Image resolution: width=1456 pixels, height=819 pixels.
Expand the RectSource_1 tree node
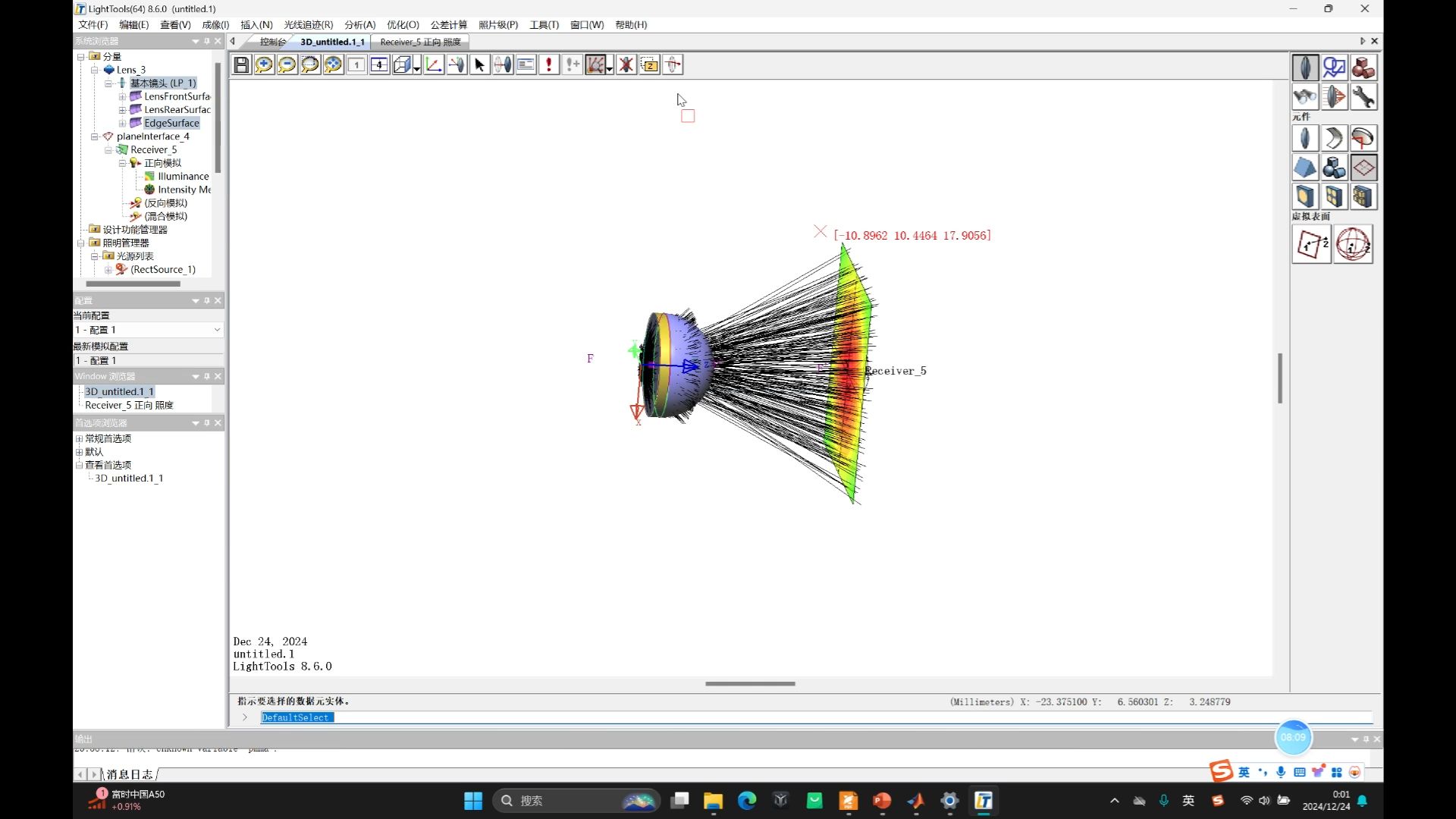[108, 270]
